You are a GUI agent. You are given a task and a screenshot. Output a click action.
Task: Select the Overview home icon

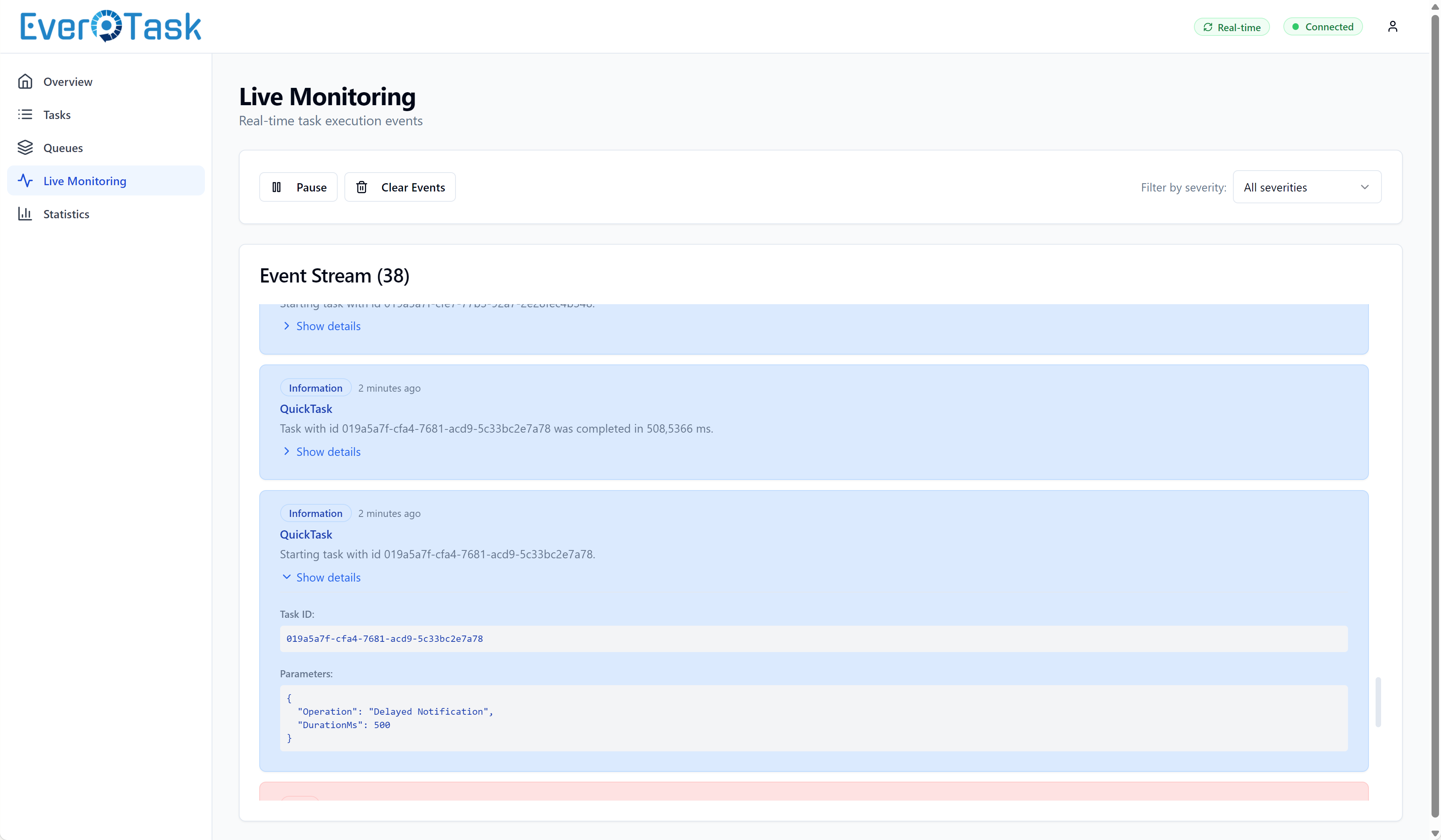[26, 81]
